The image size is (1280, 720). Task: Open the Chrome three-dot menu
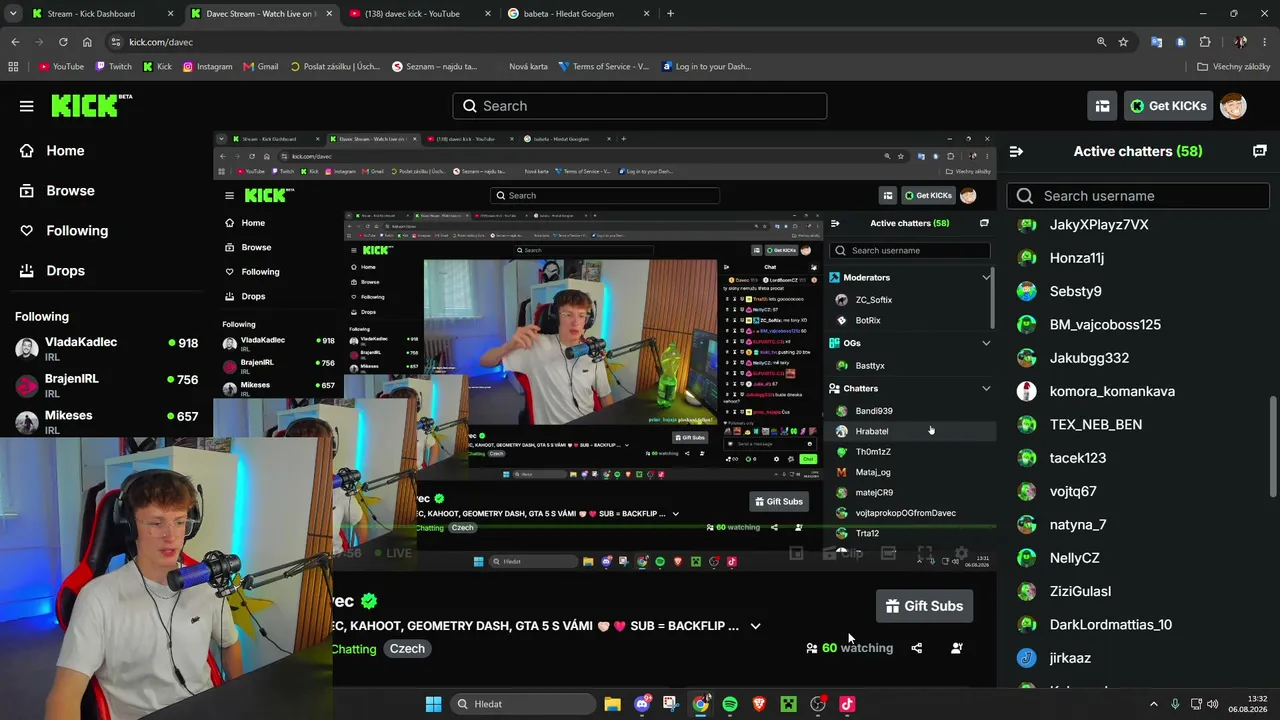[x=1265, y=42]
